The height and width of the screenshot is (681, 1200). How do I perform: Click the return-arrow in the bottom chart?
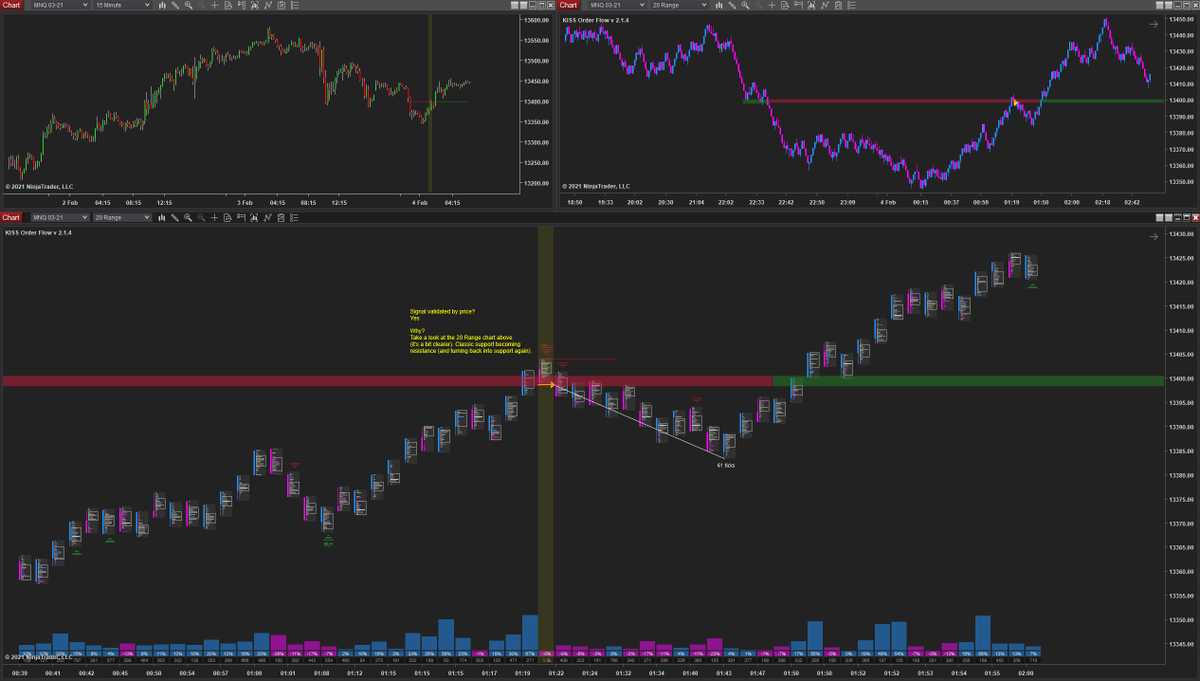click(1153, 236)
